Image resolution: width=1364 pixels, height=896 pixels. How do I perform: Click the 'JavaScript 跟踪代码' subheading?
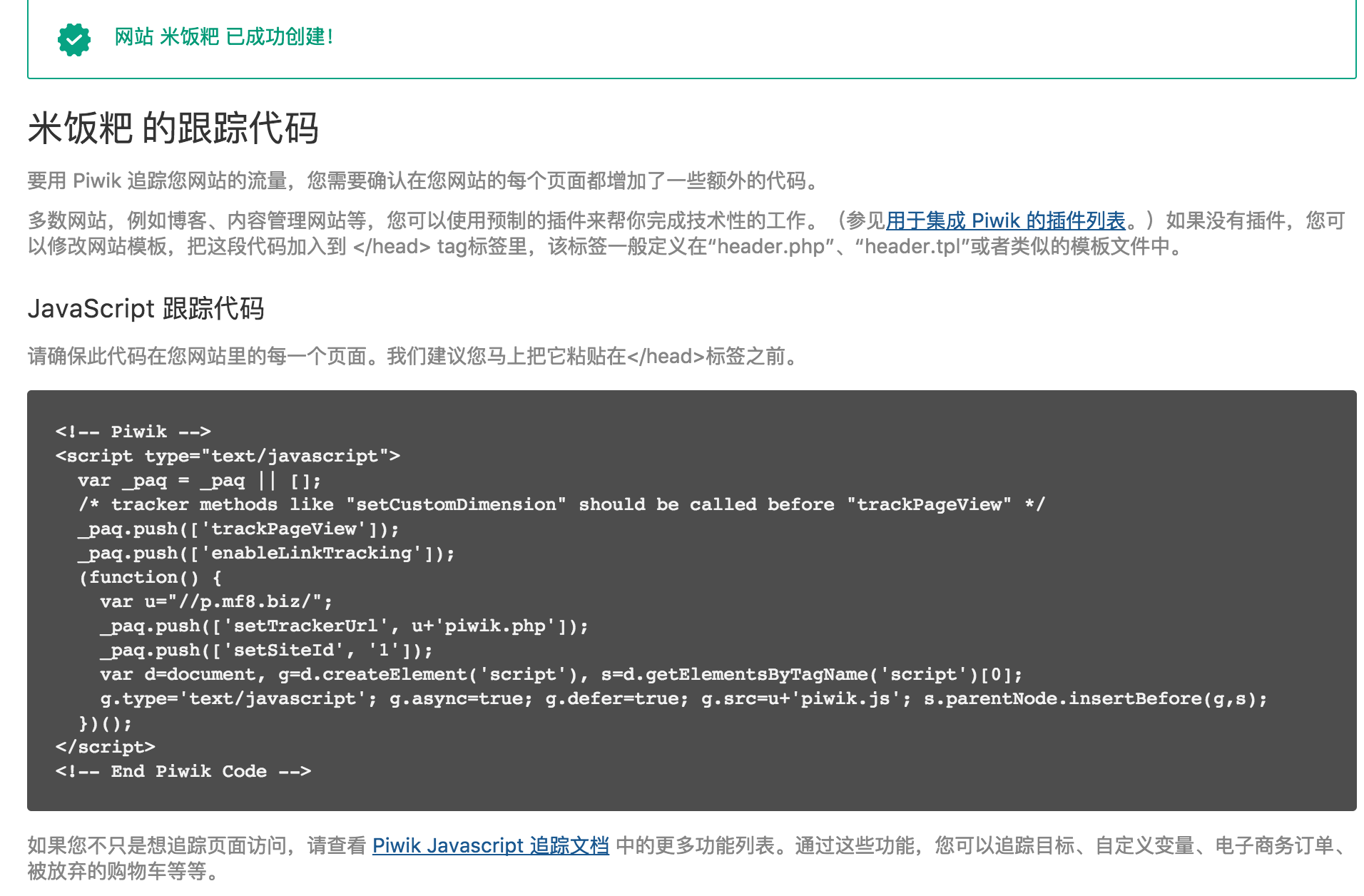146,308
